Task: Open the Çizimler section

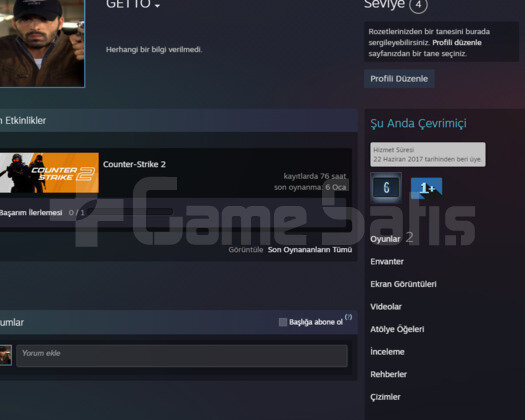Action: coord(385,397)
